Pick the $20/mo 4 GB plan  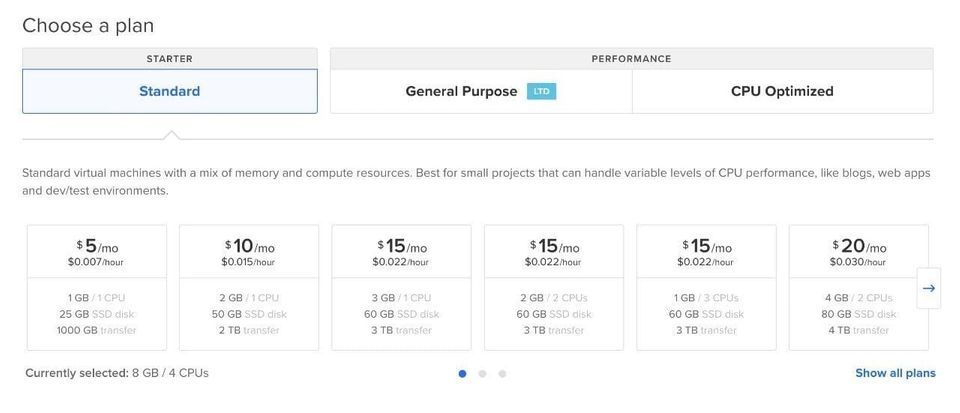pyautogui.click(x=858, y=287)
